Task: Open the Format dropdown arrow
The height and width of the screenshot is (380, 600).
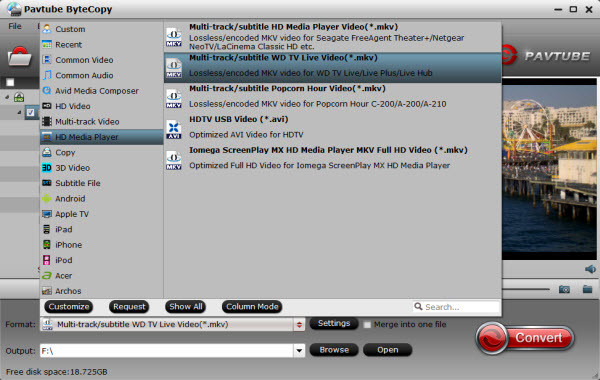Action: [299, 325]
